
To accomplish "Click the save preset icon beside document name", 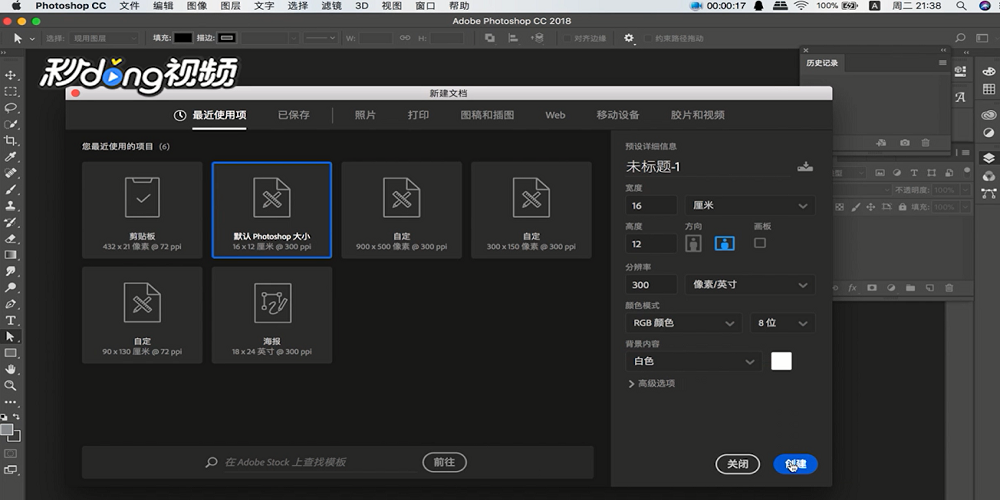I will pos(805,166).
